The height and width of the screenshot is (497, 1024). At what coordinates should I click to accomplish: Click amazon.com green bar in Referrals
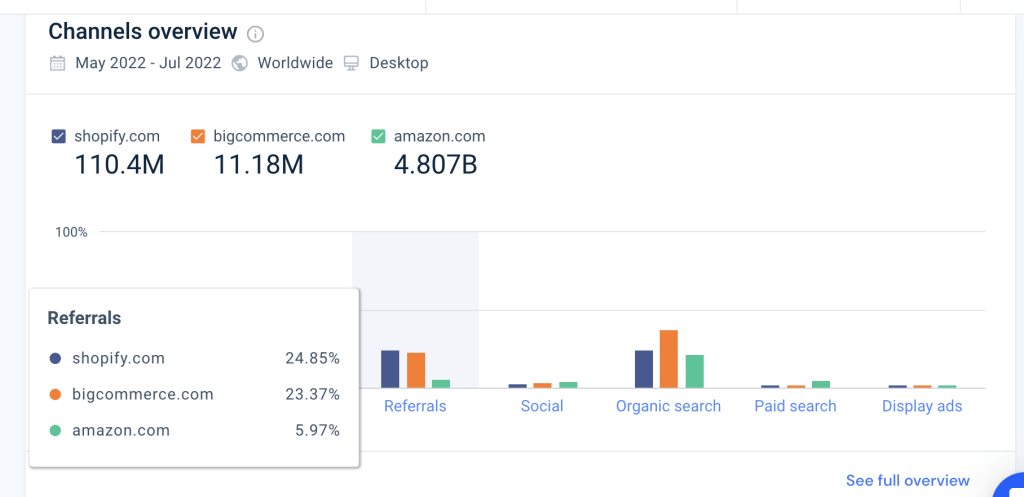(x=441, y=384)
